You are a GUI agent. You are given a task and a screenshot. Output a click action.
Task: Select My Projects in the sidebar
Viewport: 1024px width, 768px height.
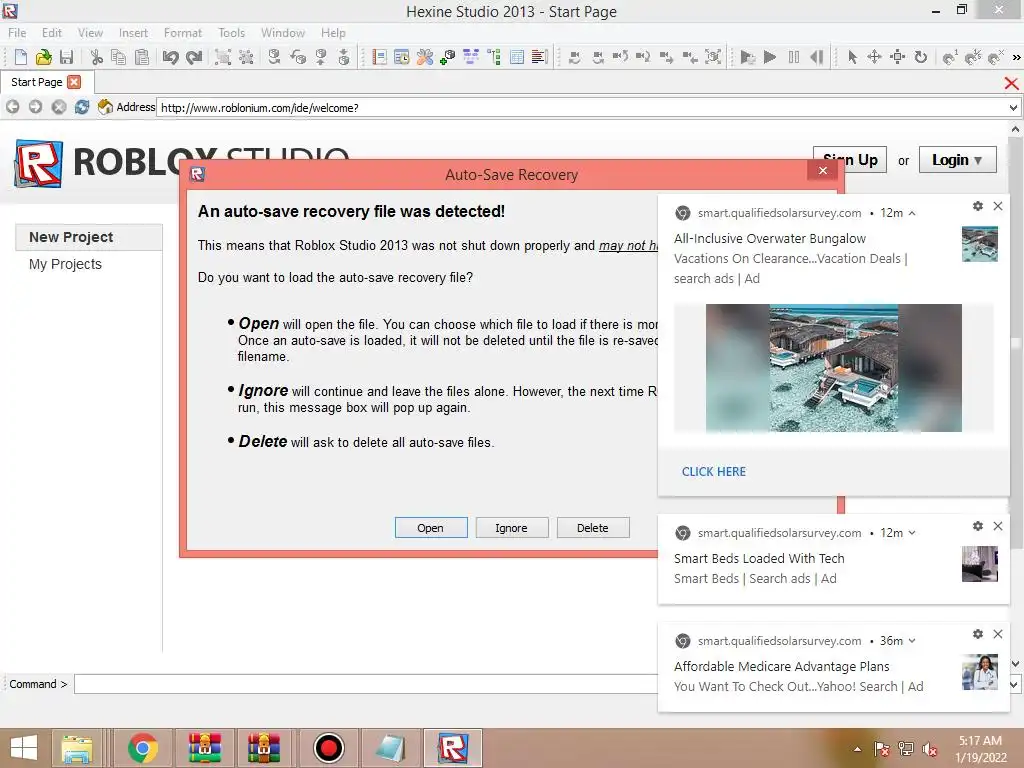point(65,264)
